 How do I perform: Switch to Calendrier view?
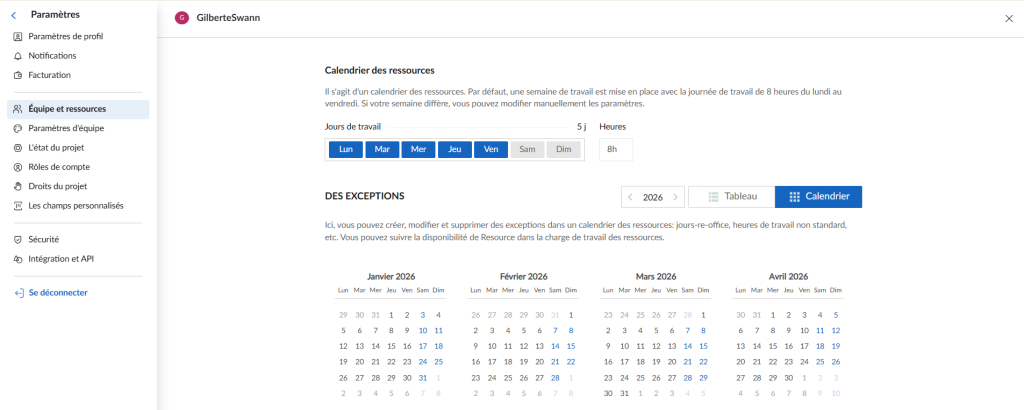coord(818,197)
